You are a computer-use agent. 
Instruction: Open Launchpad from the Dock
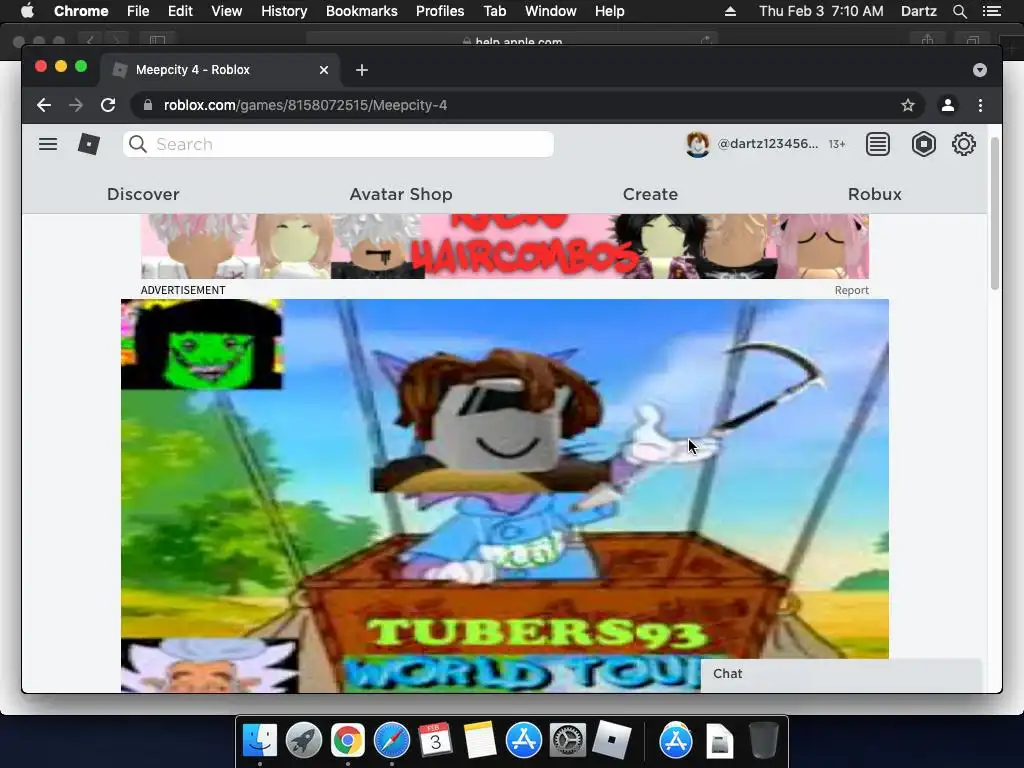coord(304,740)
